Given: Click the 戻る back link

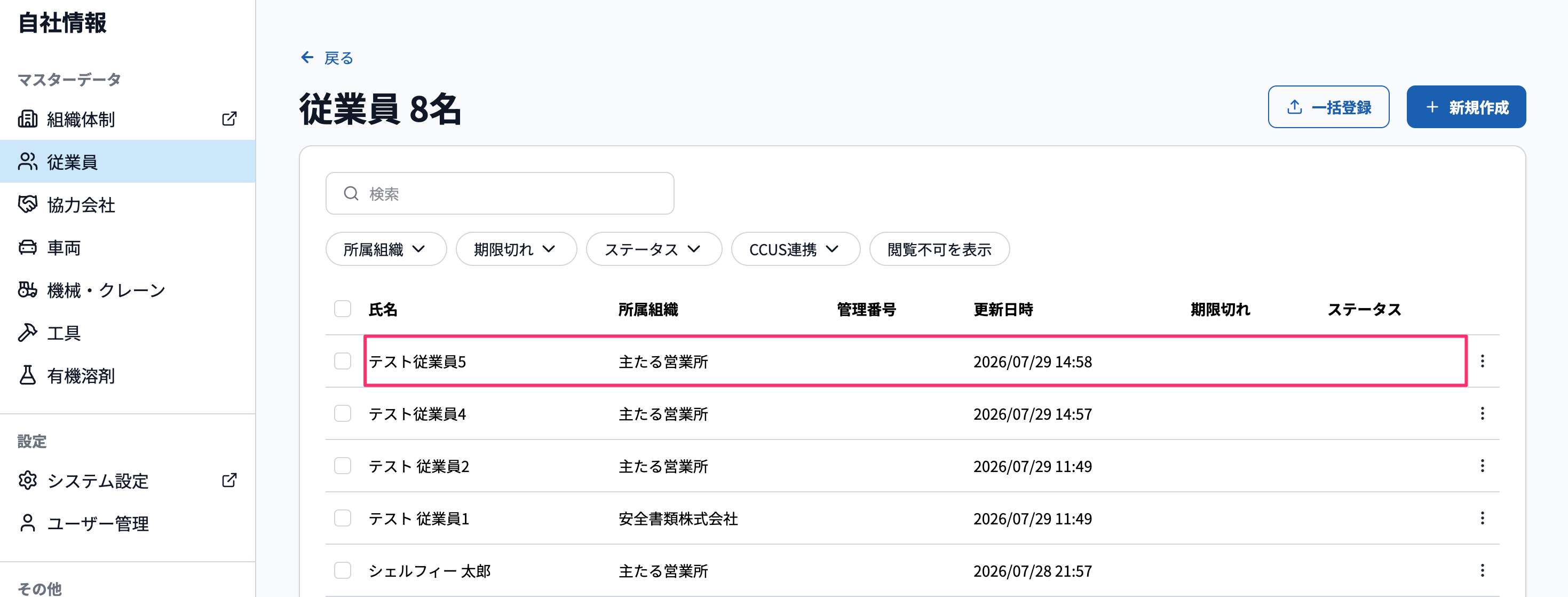Looking at the screenshot, I should coord(327,58).
